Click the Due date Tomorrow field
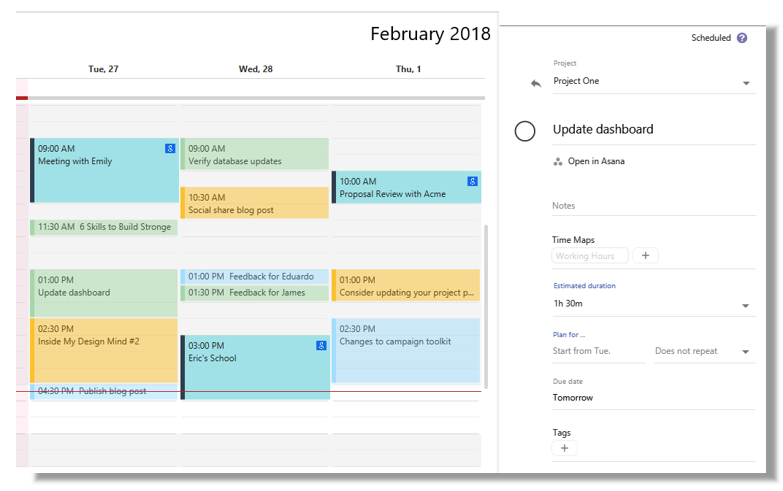The image size is (783, 491). pyautogui.click(x=654, y=398)
